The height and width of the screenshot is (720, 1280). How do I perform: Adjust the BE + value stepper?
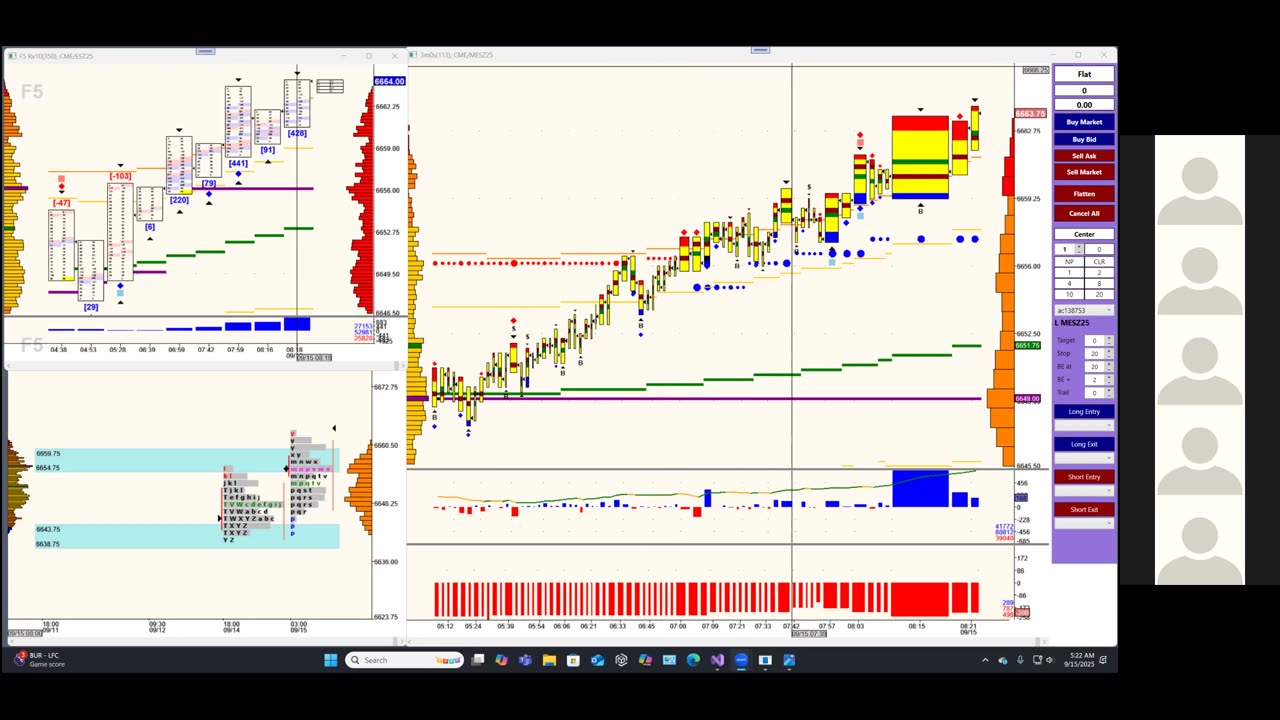pos(1109,379)
